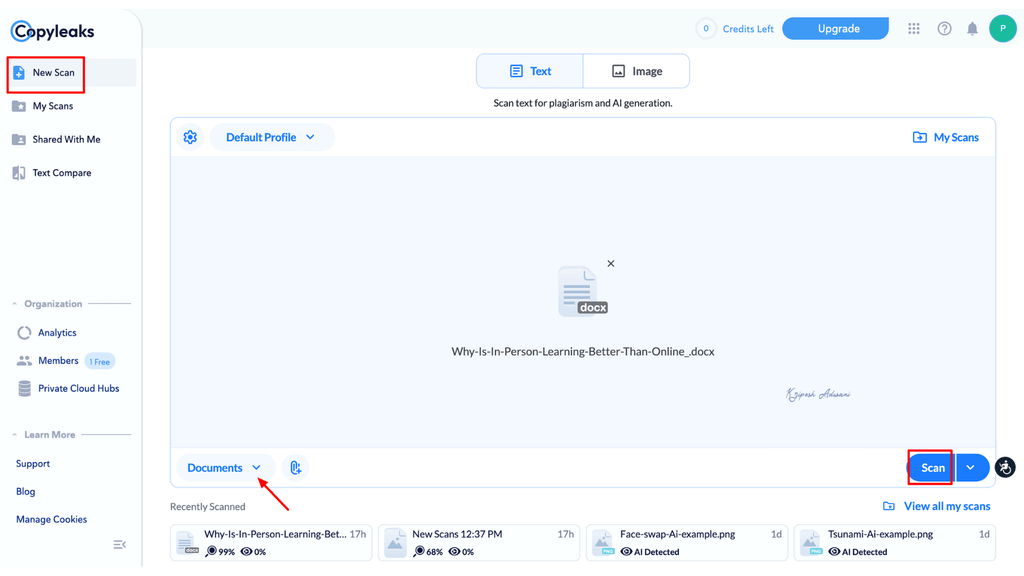Click the 1 Free members badge
This screenshot has height=576, width=1024.
pyautogui.click(x=100, y=361)
